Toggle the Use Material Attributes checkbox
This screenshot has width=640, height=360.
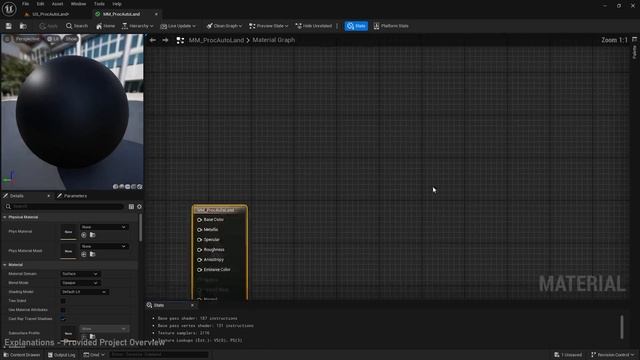point(63,310)
